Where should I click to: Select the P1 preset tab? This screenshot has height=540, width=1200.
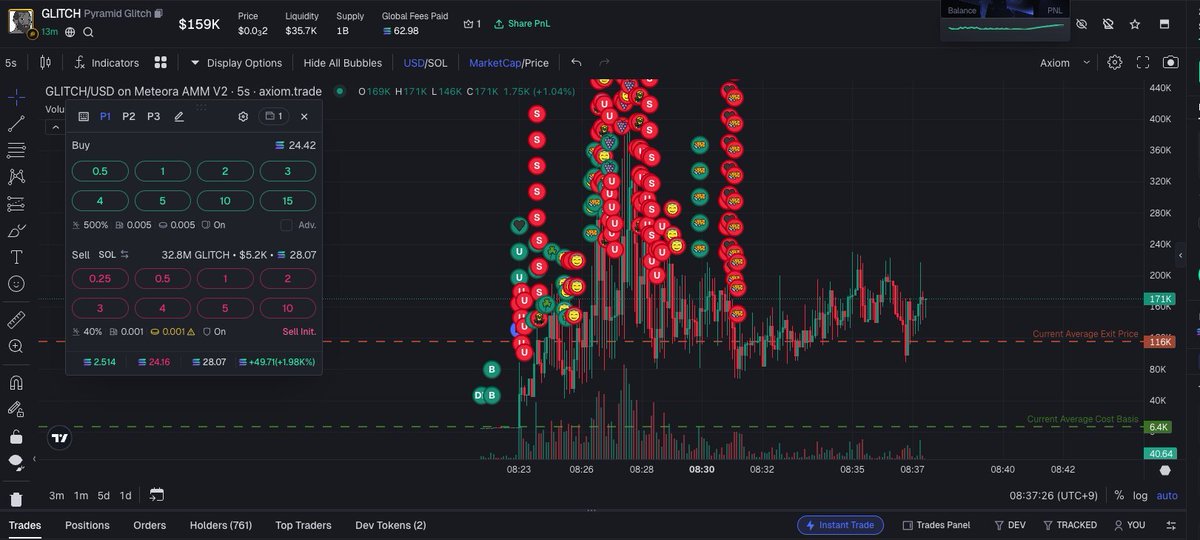(105, 116)
